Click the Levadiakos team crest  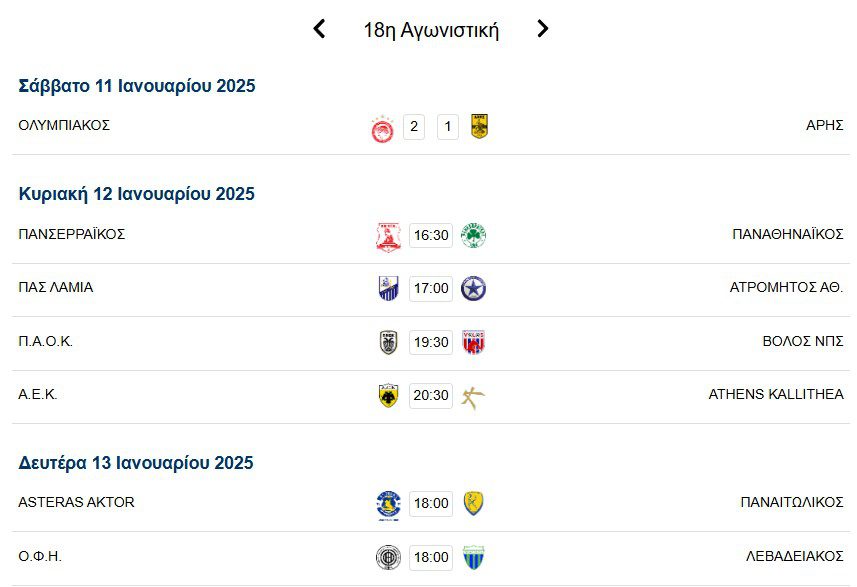[x=472, y=557]
